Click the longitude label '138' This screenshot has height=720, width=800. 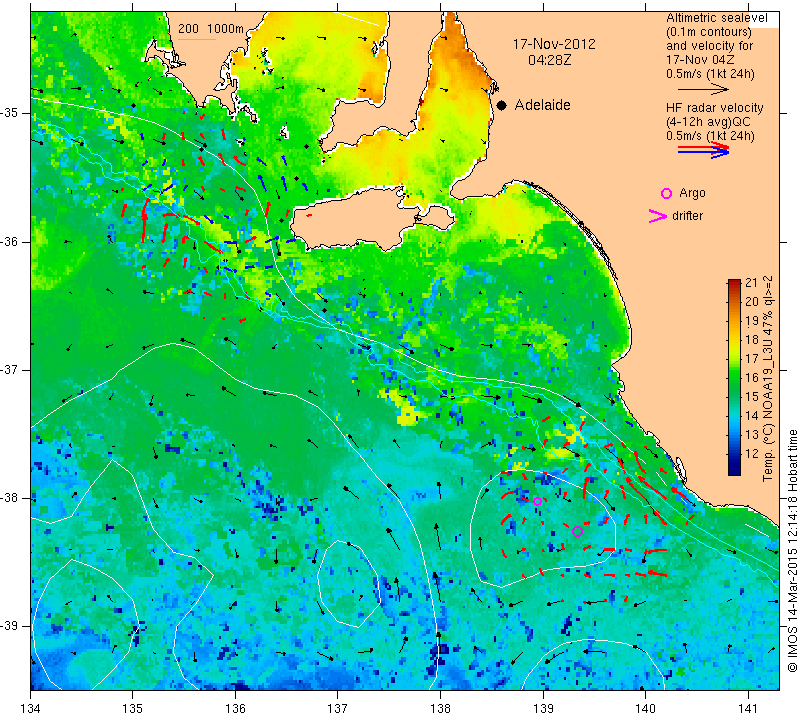click(440, 708)
